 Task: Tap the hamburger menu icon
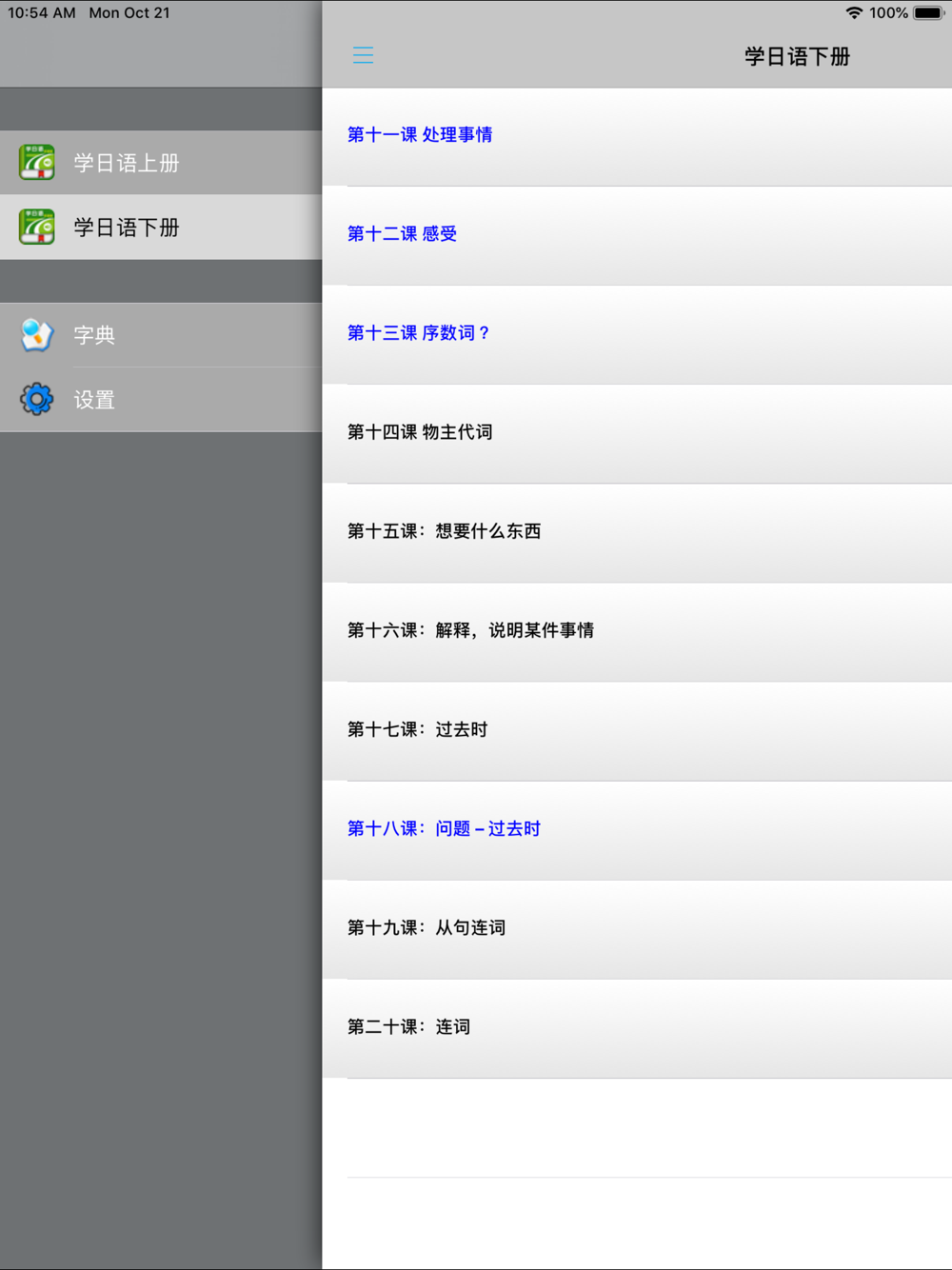click(363, 55)
